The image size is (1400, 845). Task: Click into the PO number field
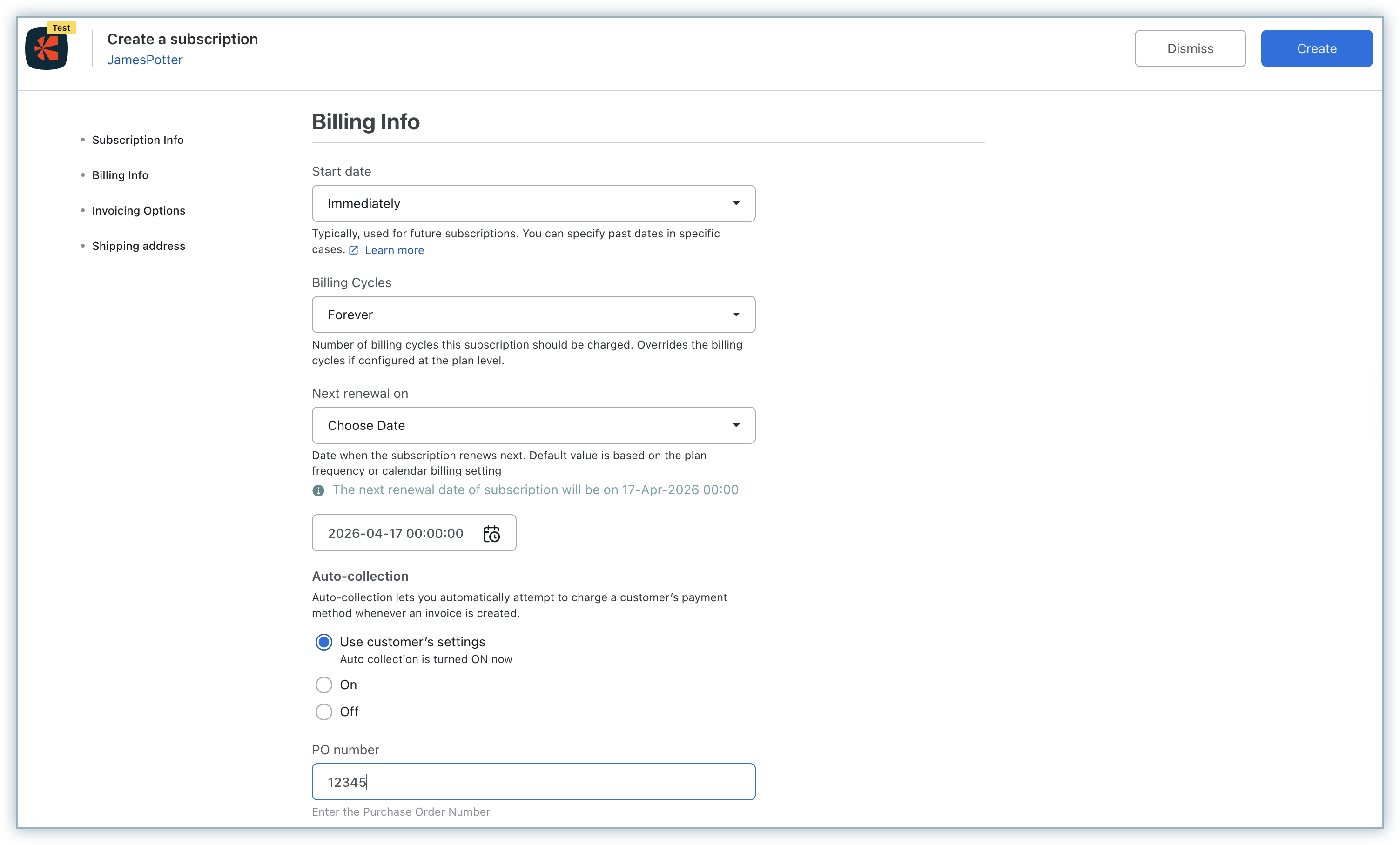tap(533, 782)
